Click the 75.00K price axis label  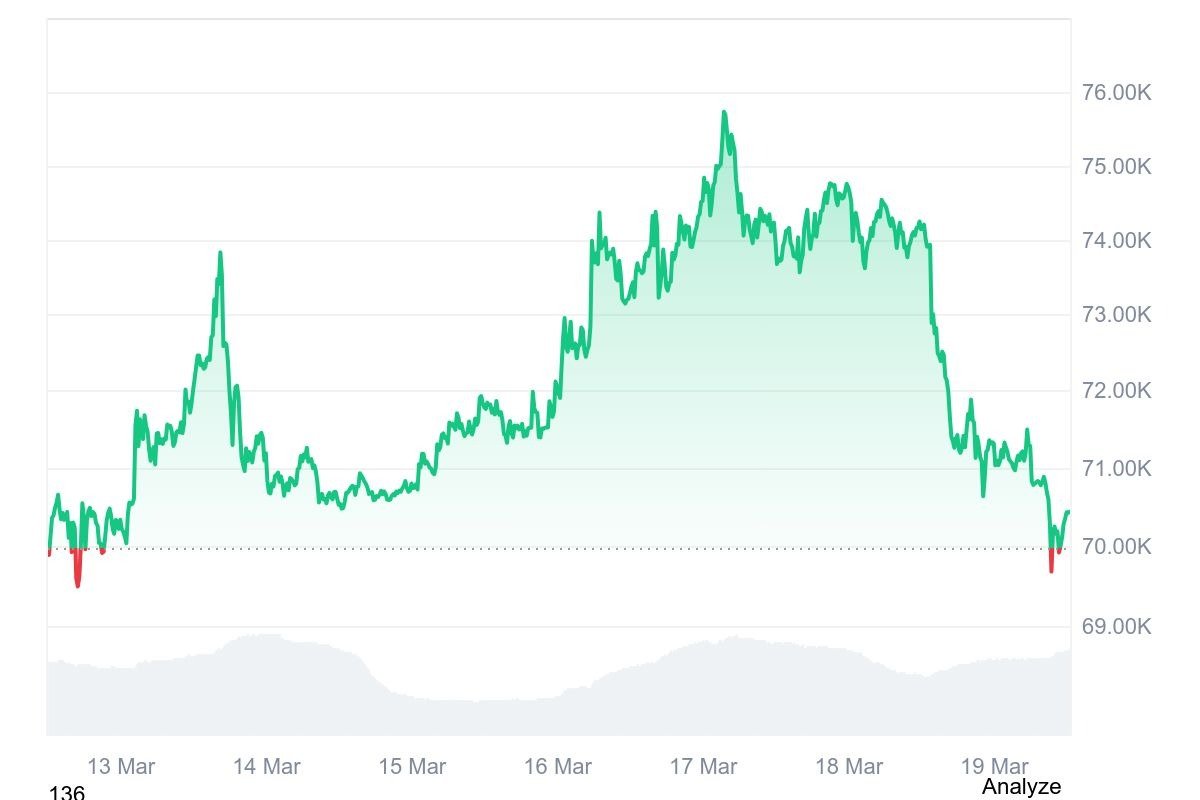[1116, 167]
